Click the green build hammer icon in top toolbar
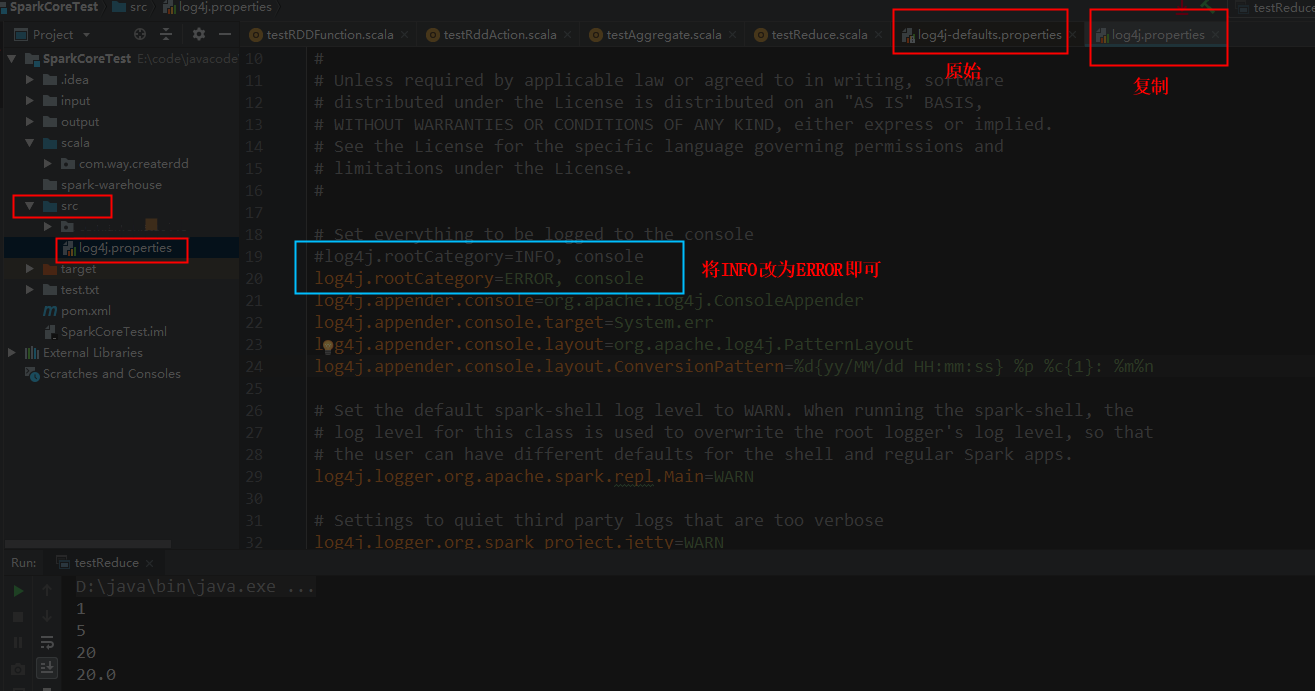 pyautogui.click(x=1208, y=7)
